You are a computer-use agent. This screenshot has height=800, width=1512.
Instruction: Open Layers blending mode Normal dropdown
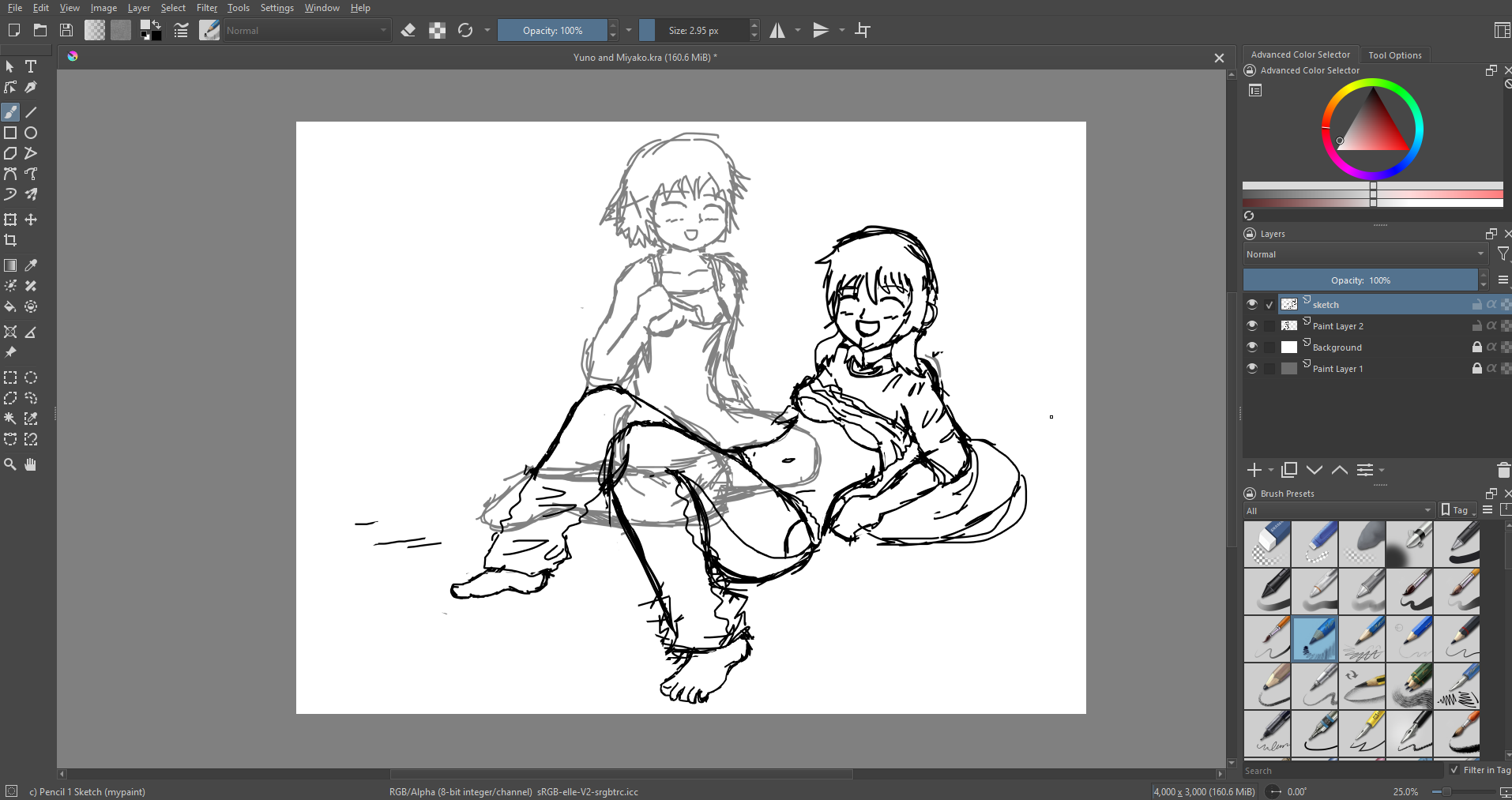pyautogui.click(x=1365, y=254)
